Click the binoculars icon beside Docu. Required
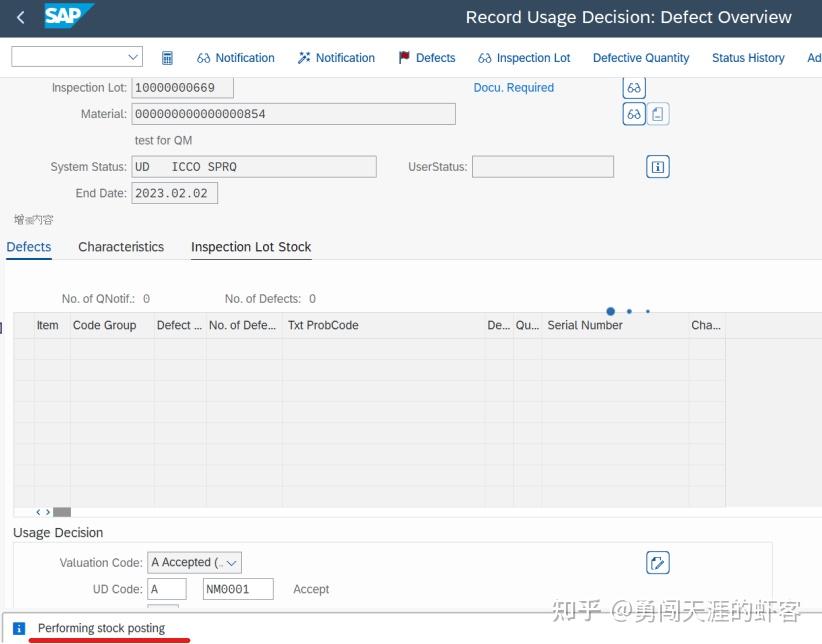This screenshot has height=644, width=822. (633, 87)
